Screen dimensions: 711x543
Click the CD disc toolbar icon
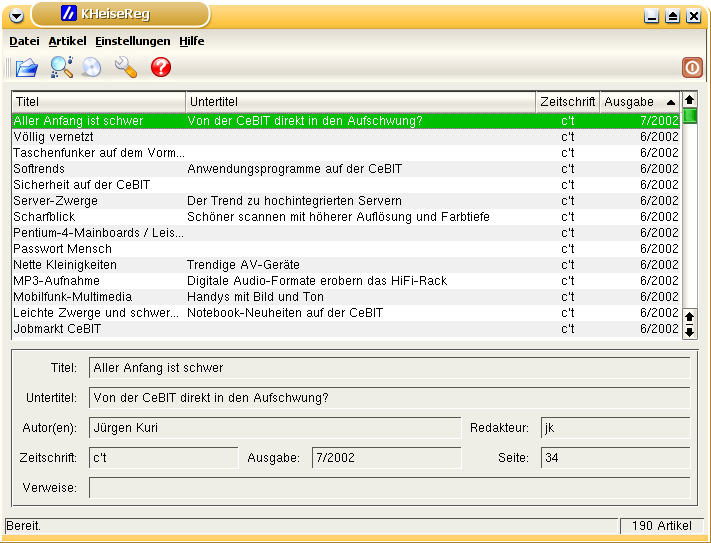pos(92,68)
